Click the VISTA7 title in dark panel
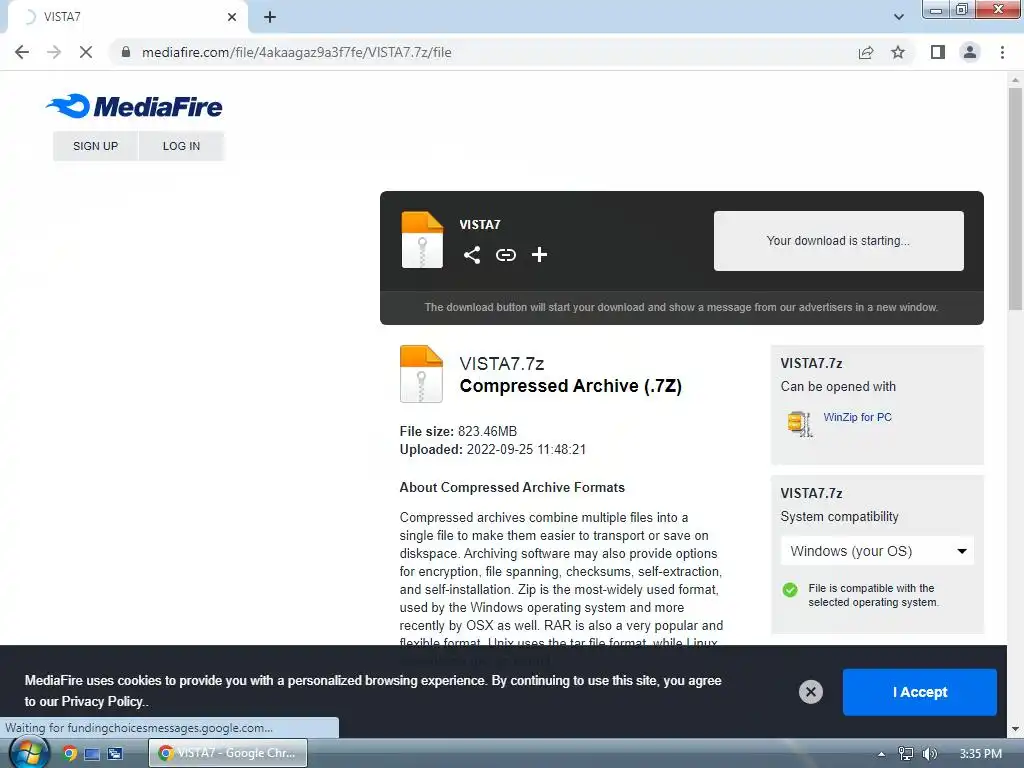1024x768 pixels. pyautogui.click(x=479, y=225)
